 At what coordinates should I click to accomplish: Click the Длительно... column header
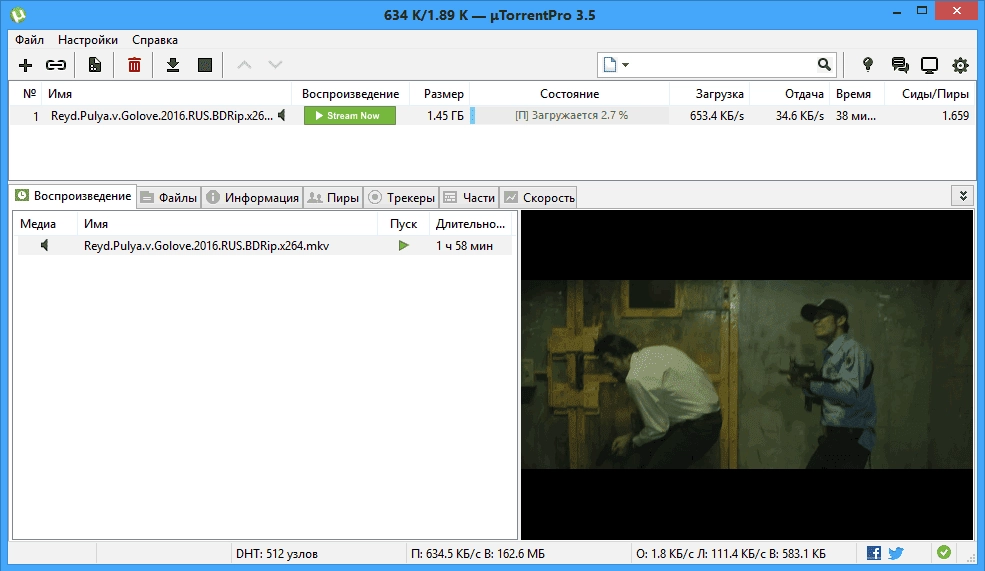[471, 224]
